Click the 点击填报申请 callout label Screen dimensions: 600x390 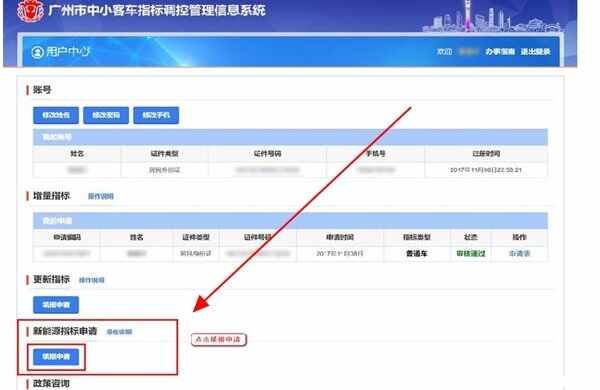[x=218, y=339]
